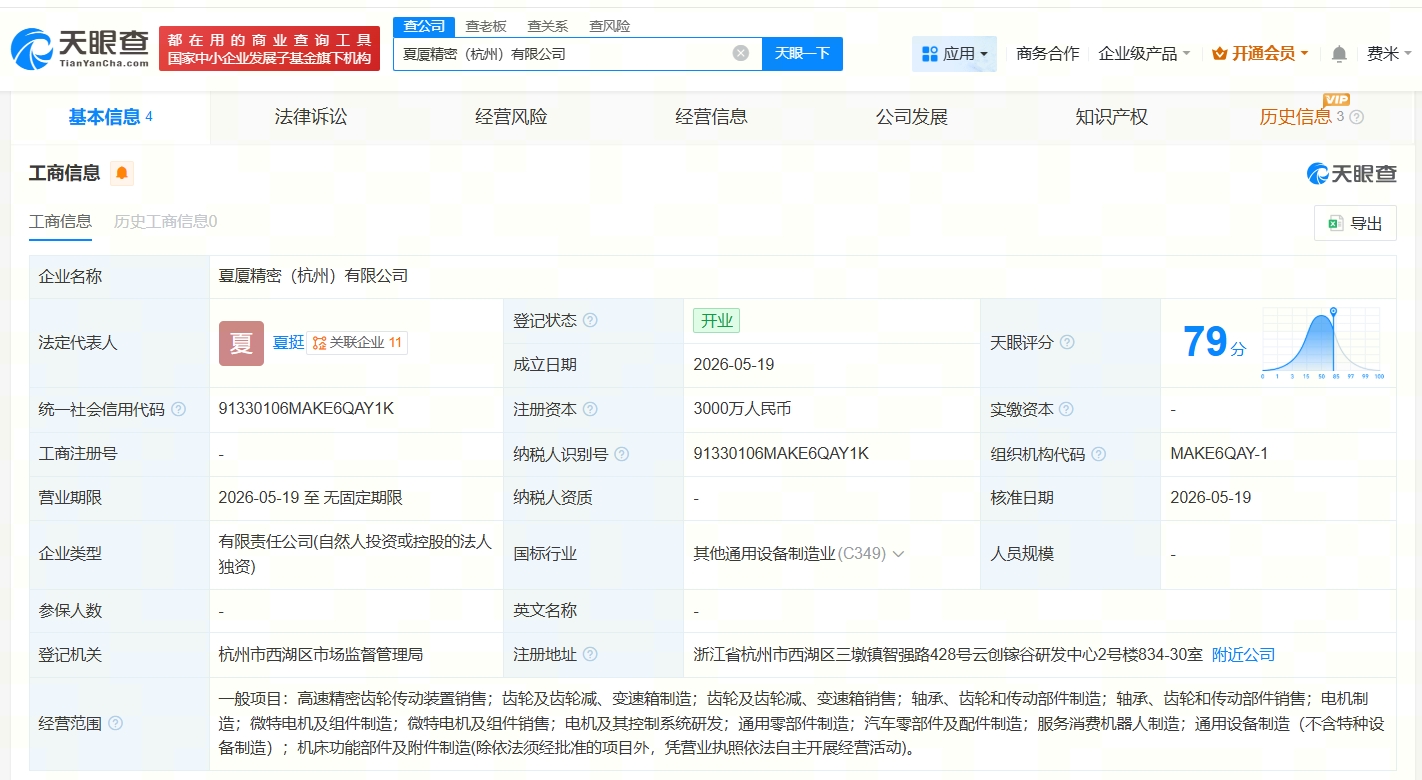This screenshot has height=780, width=1422.
Task: Click the help icon next to 经营范围
Action: pyautogui.click(x=115, y=723)
